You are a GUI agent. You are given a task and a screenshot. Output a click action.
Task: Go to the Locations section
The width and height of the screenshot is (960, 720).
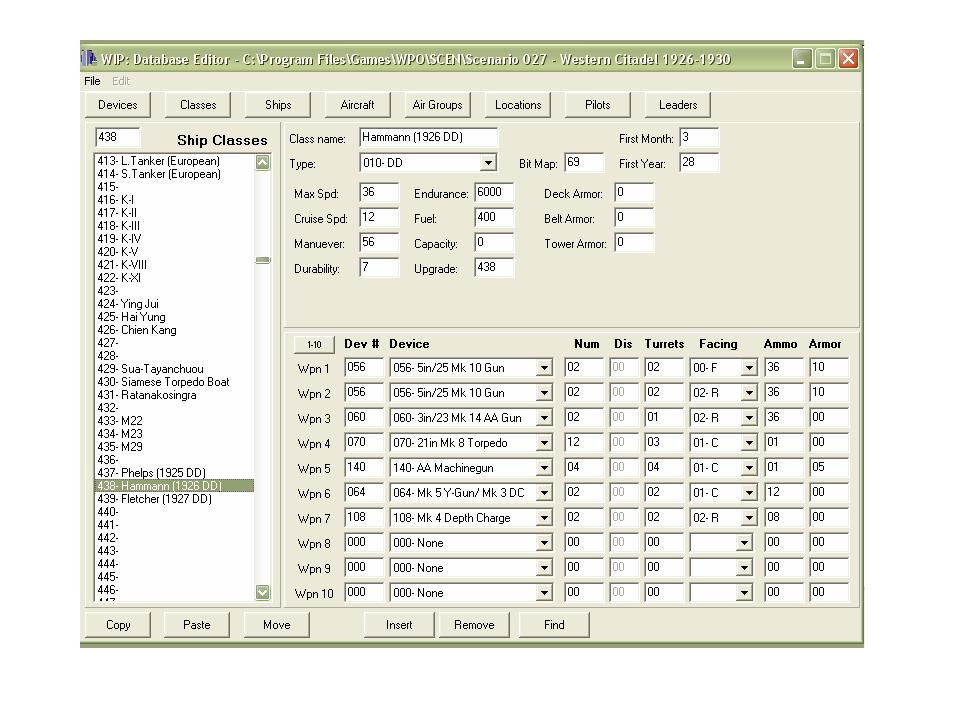518,105
